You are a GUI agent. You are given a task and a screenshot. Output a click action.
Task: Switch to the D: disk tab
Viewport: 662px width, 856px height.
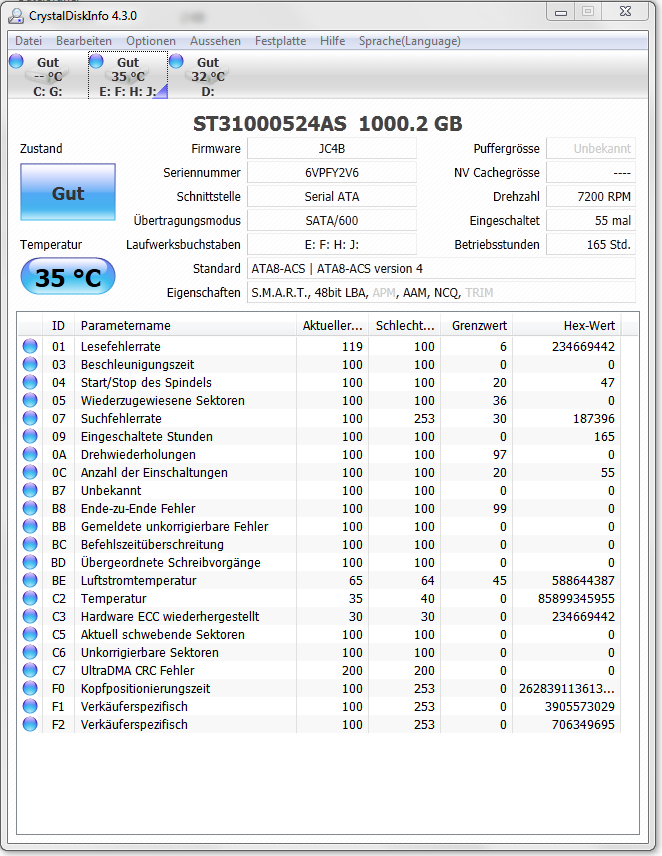[208, 76]
